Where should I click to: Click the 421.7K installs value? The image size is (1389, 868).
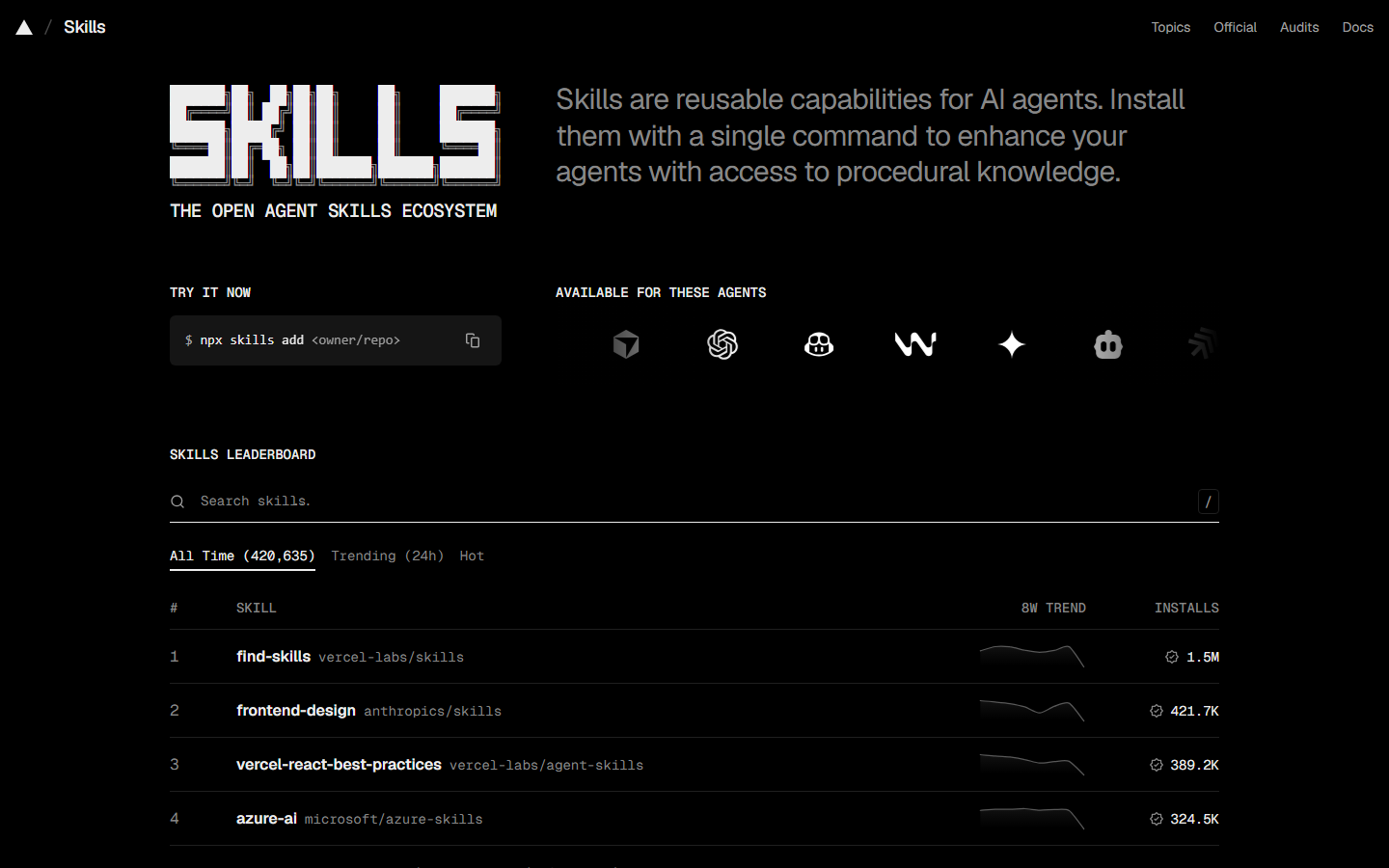pos(1194,711)
